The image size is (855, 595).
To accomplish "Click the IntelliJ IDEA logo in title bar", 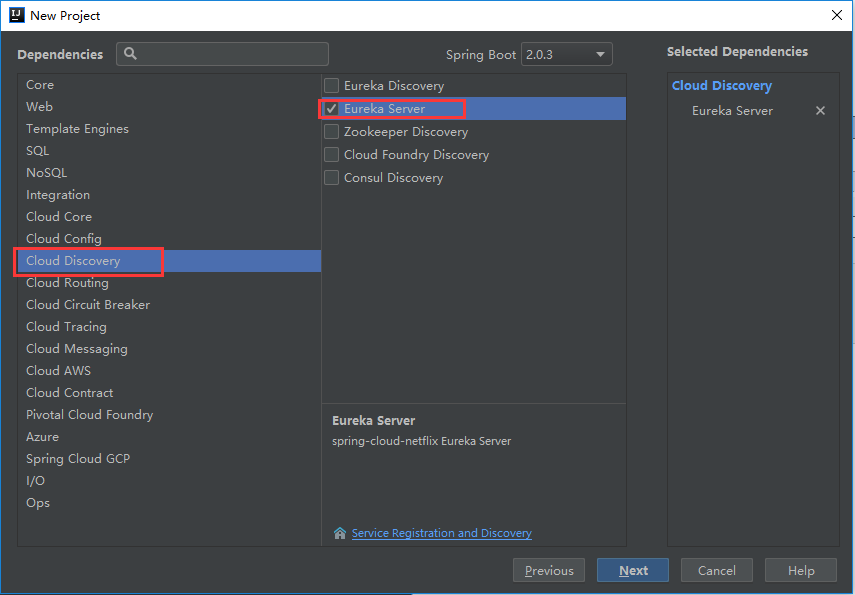I will [17, 15].
